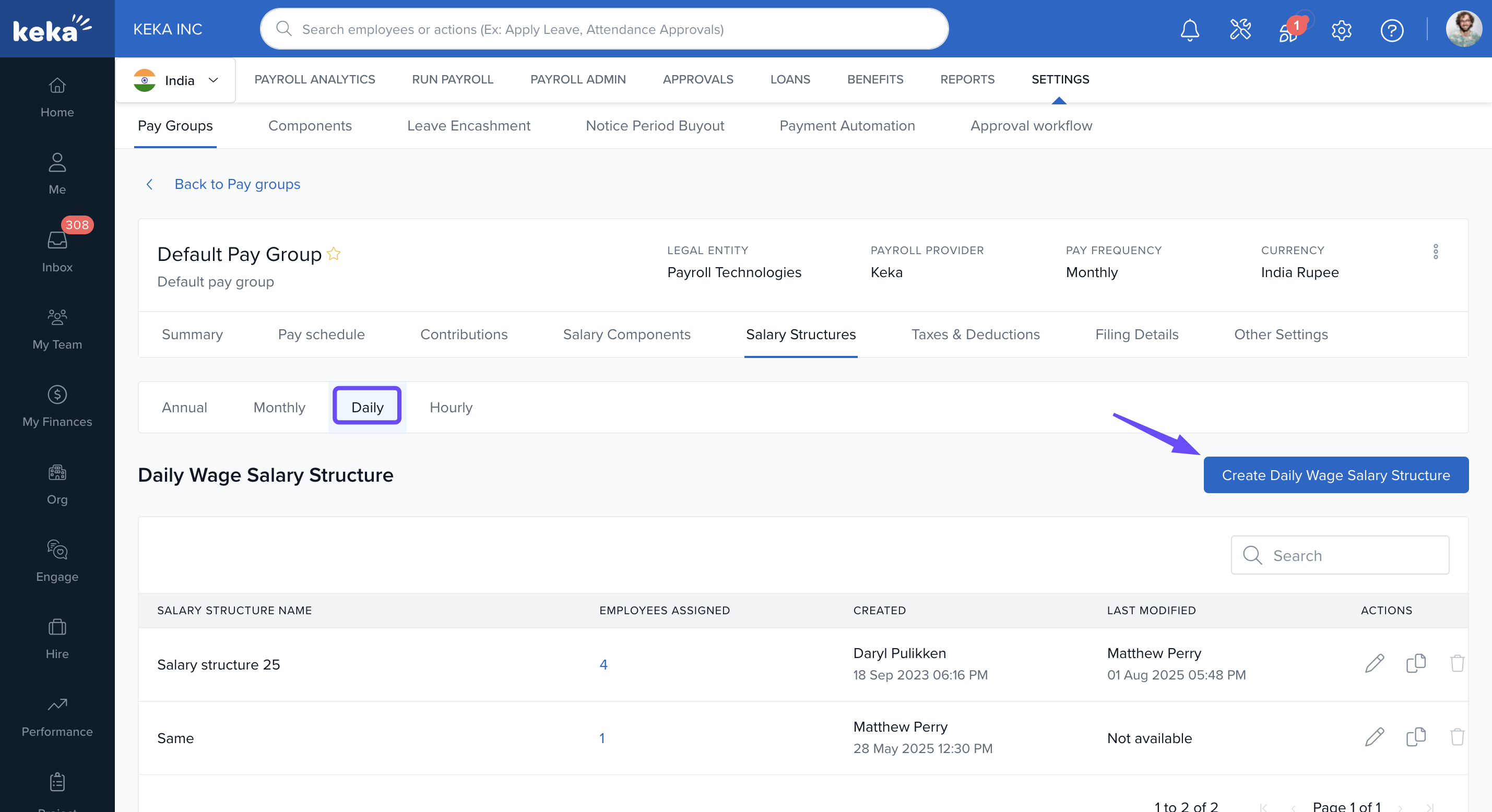Click the back chevron arrow
Viewport: 1492px width, 812px height.
pos(149,184)
